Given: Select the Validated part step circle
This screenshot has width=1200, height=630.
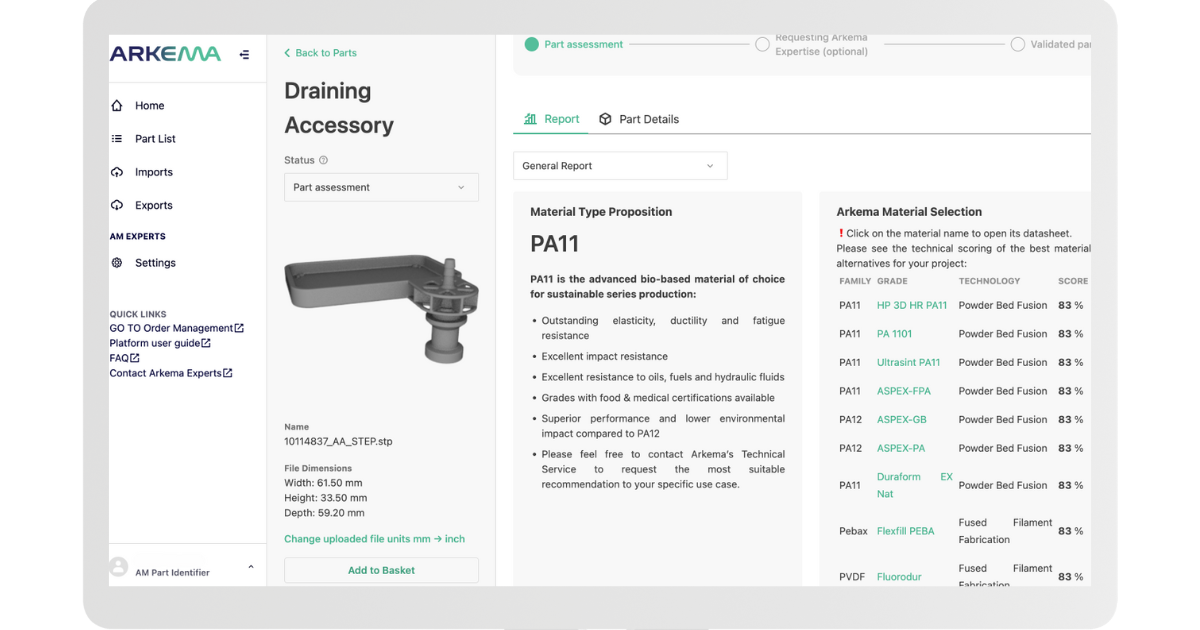Looking at the screenshot, I should click(1018, 44).
